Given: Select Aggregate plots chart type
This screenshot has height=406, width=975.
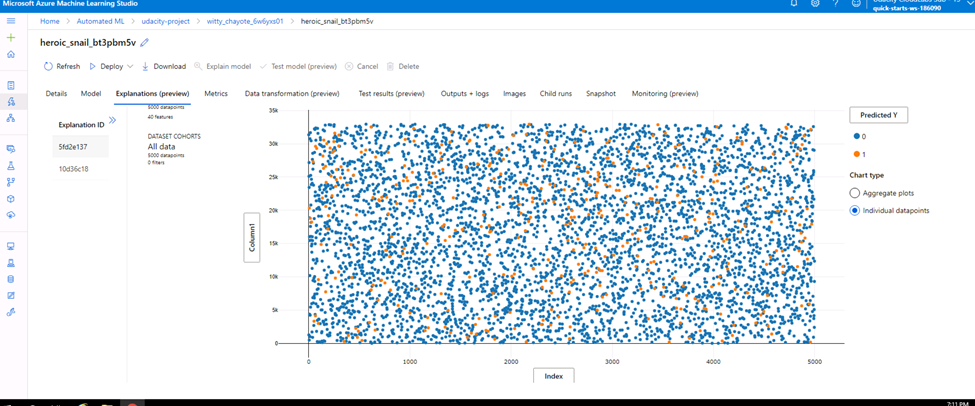Looking at the screenshot, I should click(854, 193).
